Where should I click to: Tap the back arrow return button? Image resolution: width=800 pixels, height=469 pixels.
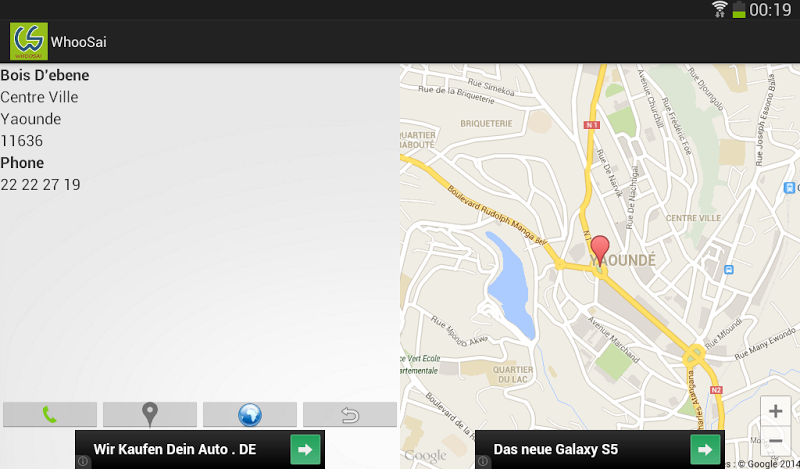point(349,414)
